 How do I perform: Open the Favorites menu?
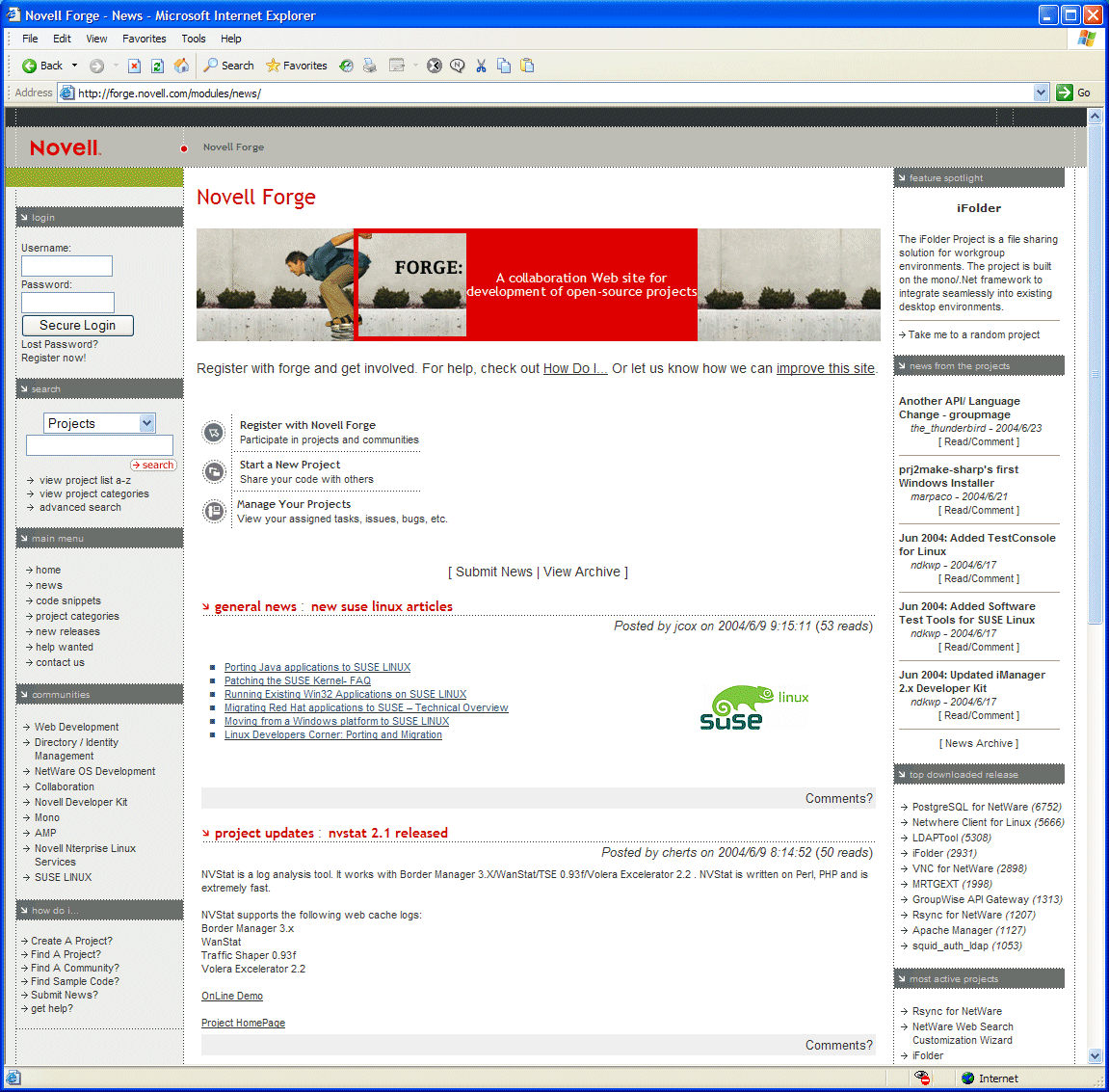pos(145,39)
